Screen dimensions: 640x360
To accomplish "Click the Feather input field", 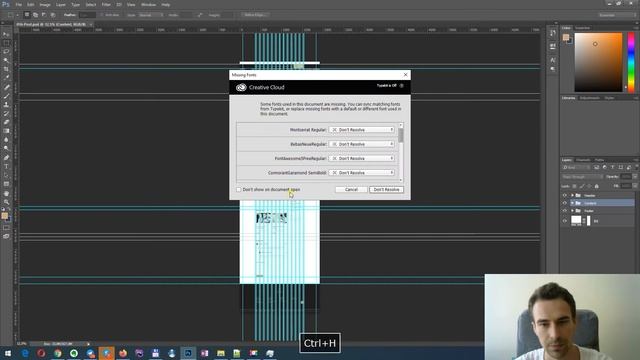I will coord(87,15).
